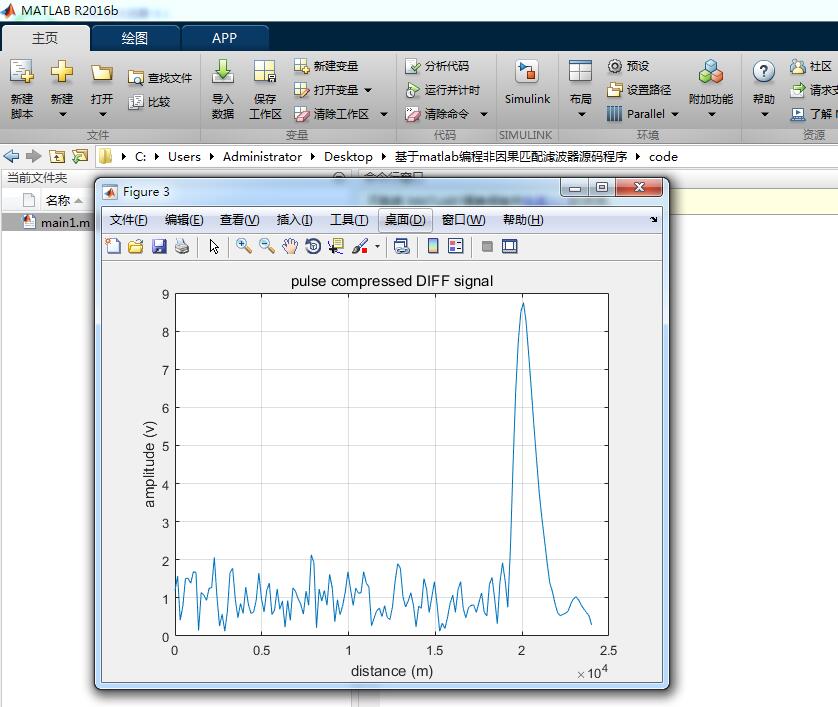The image size is (838, 707).
Task: Expand the Layout (布局) dropdown arrow
Action: coord(581,114)
